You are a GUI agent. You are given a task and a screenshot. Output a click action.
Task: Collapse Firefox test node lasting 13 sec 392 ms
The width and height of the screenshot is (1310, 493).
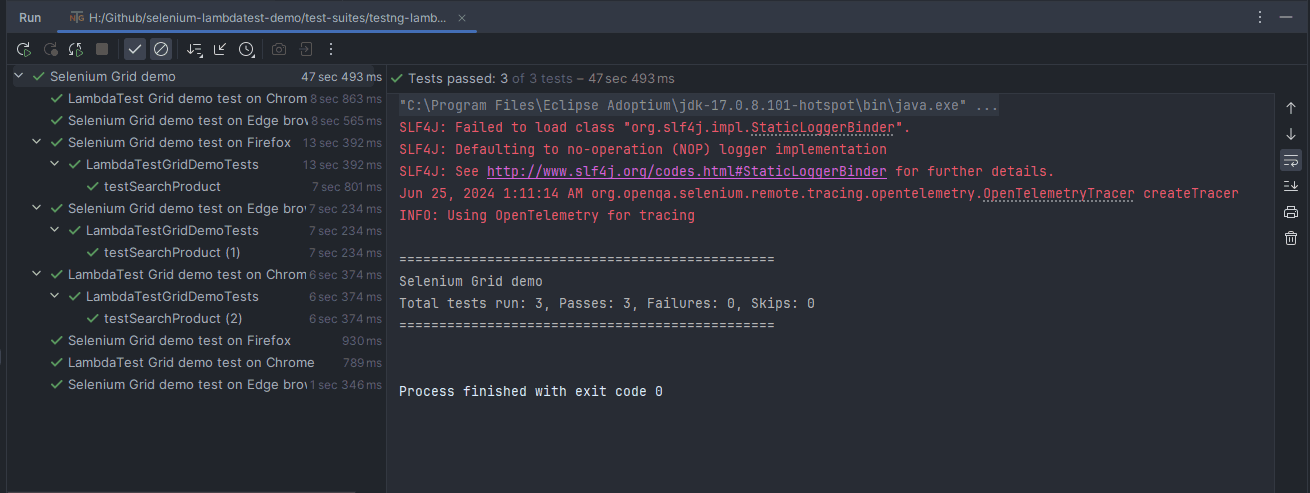pos(37,142)
